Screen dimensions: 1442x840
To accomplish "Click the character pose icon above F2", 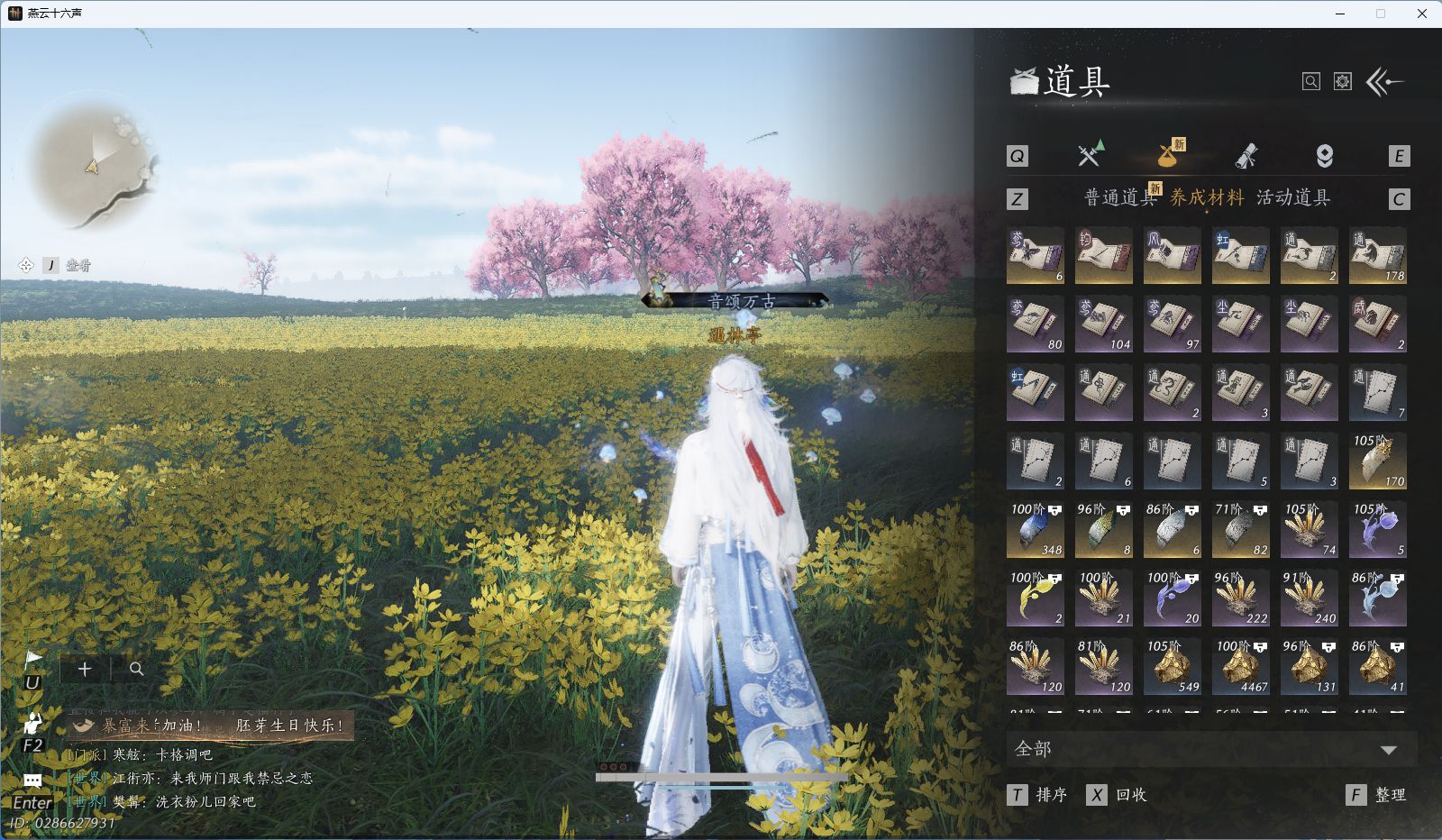I will 33,723.
